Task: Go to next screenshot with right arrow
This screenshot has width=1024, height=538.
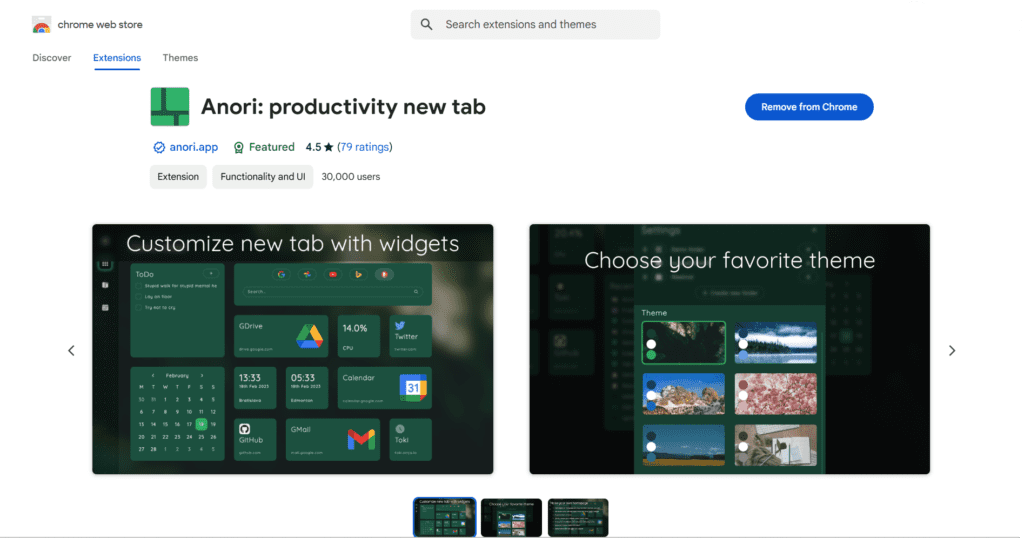Action: point(952,351)
